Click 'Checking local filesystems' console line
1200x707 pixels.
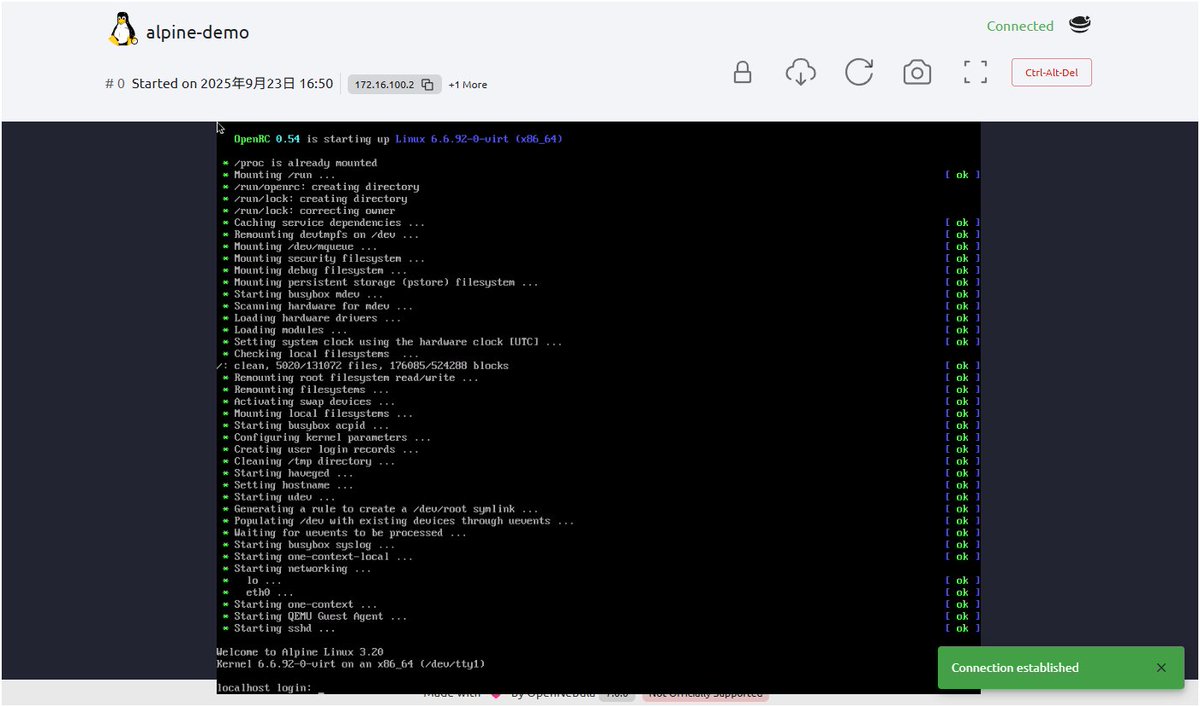(326, 354)
